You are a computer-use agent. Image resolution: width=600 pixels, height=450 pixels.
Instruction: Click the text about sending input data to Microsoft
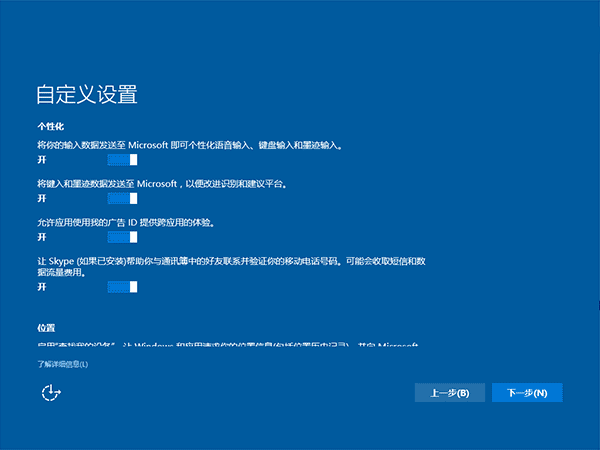pyautogui.click(x=189, y=145)
